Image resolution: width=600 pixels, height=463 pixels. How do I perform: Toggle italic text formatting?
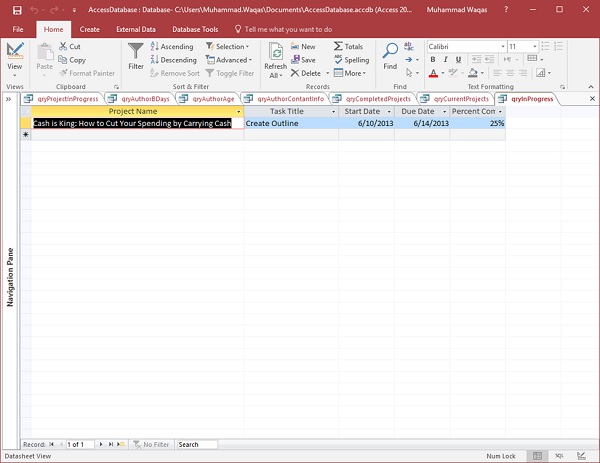coord(446,60)
